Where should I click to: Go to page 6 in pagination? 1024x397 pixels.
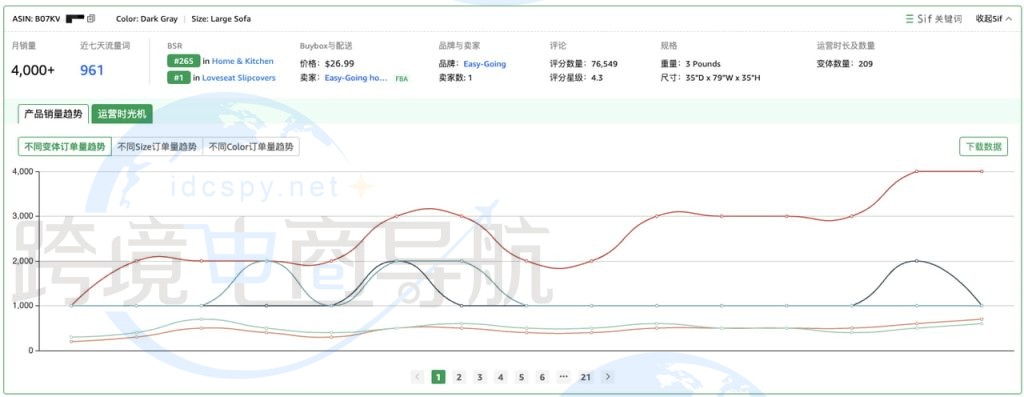pos(542,377)
